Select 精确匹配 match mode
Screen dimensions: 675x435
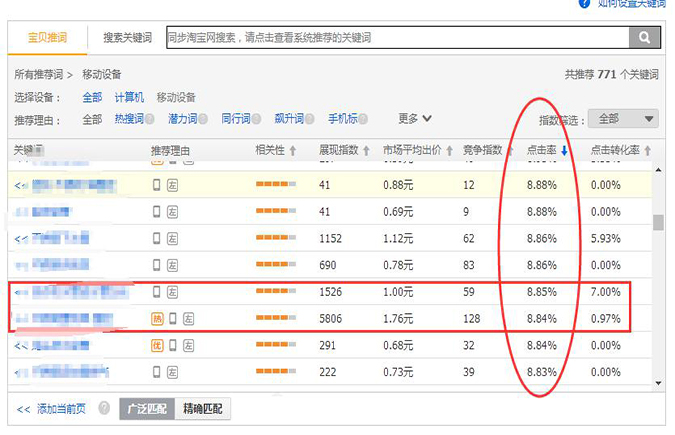(203, 409)
